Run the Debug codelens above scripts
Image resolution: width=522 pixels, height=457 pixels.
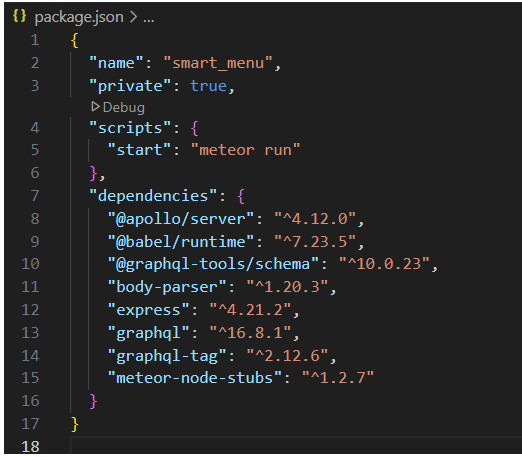coord(118,107)
